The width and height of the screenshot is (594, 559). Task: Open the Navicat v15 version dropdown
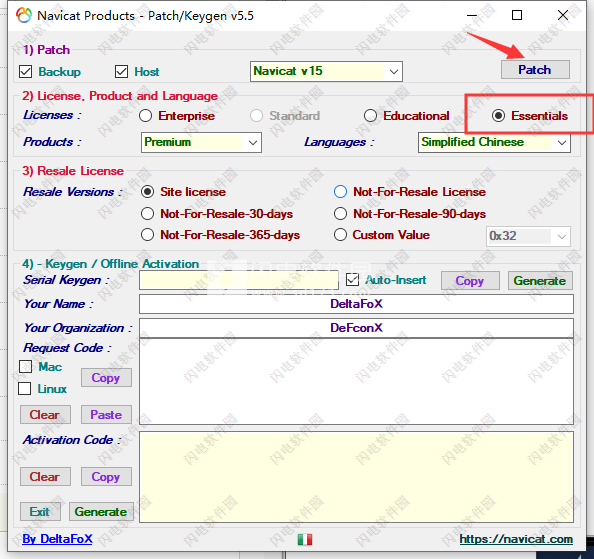326,71
